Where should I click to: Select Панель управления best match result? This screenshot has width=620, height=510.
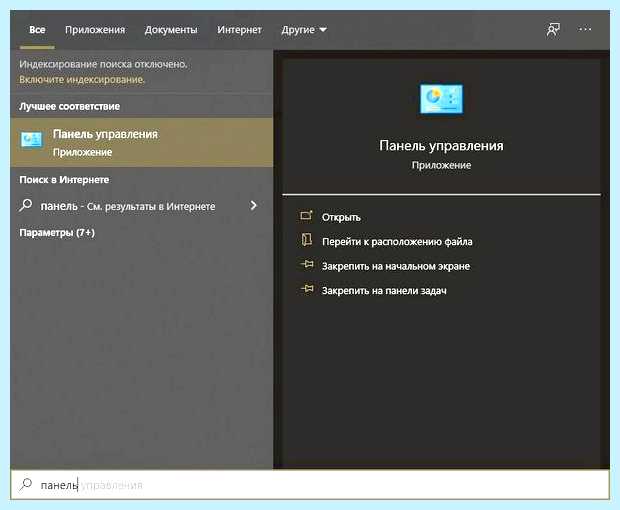click(x=142, y=142)
